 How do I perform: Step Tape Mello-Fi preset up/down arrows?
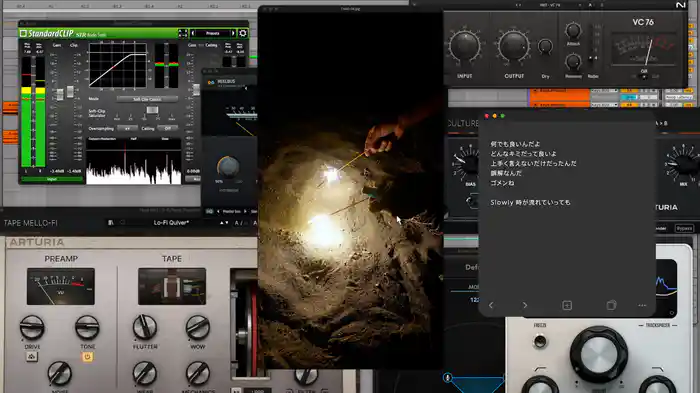(224, 222)
